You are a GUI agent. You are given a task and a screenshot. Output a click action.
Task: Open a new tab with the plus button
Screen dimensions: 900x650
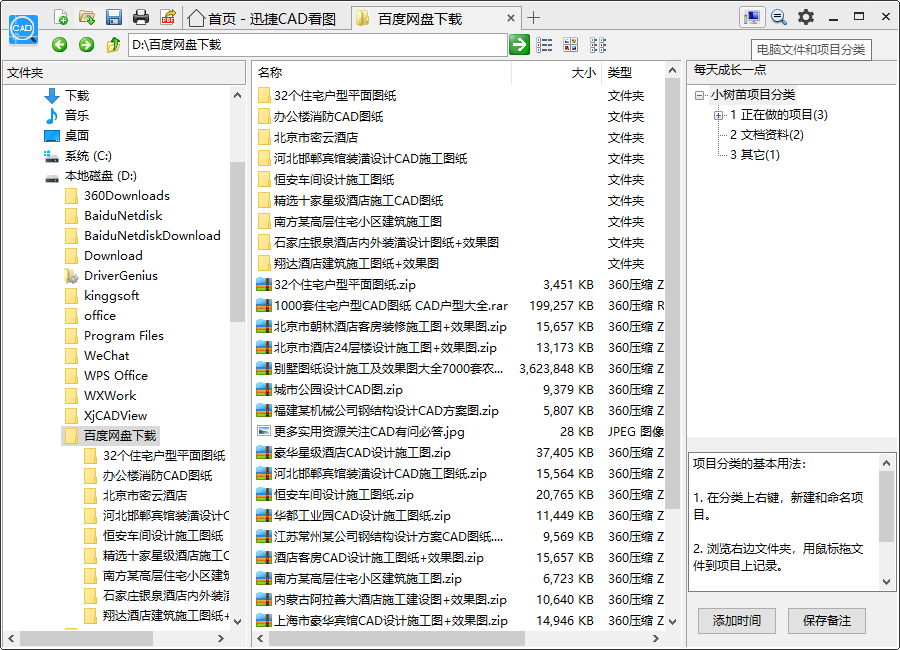click(x=533, y=18)
